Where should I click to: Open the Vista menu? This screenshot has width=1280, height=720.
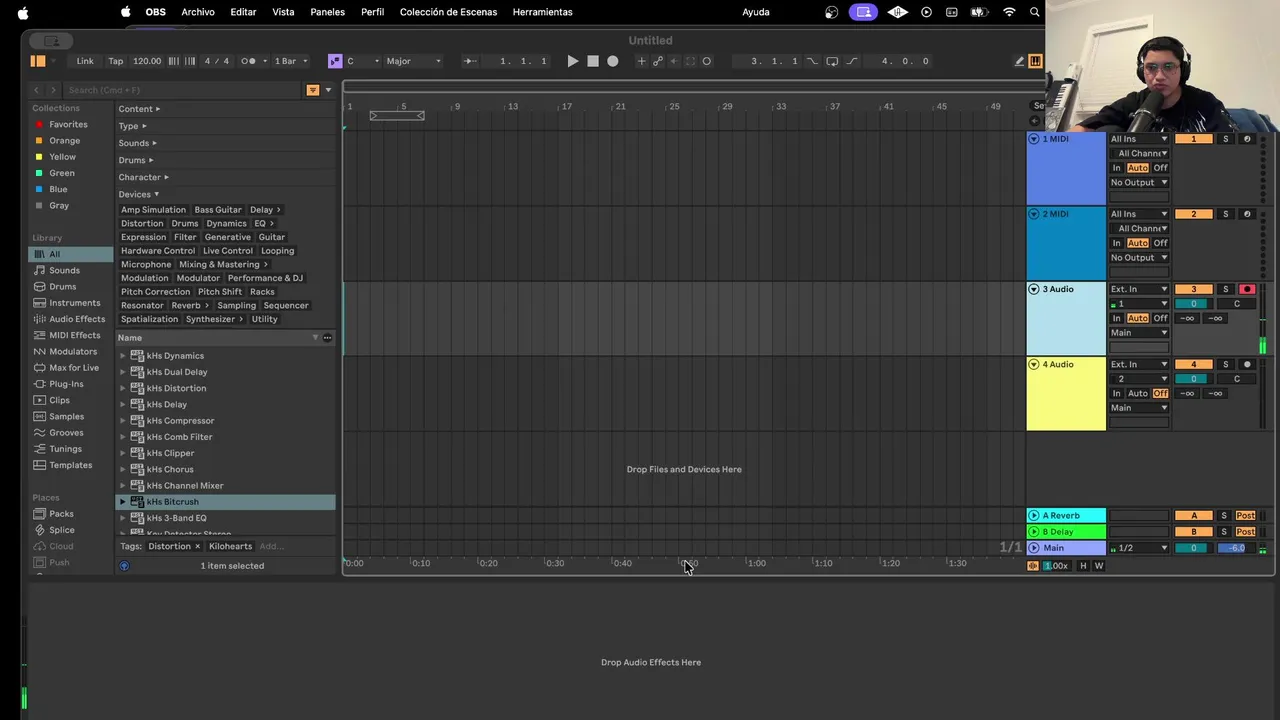pos(283,12)
